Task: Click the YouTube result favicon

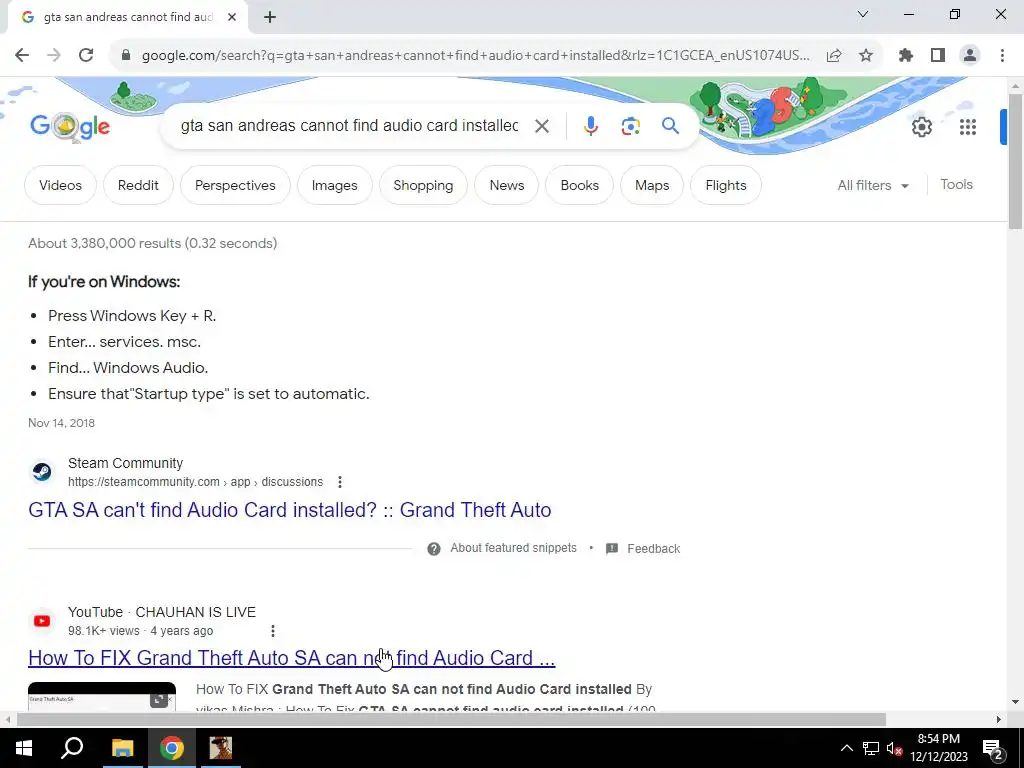Action: click(42, 620)
